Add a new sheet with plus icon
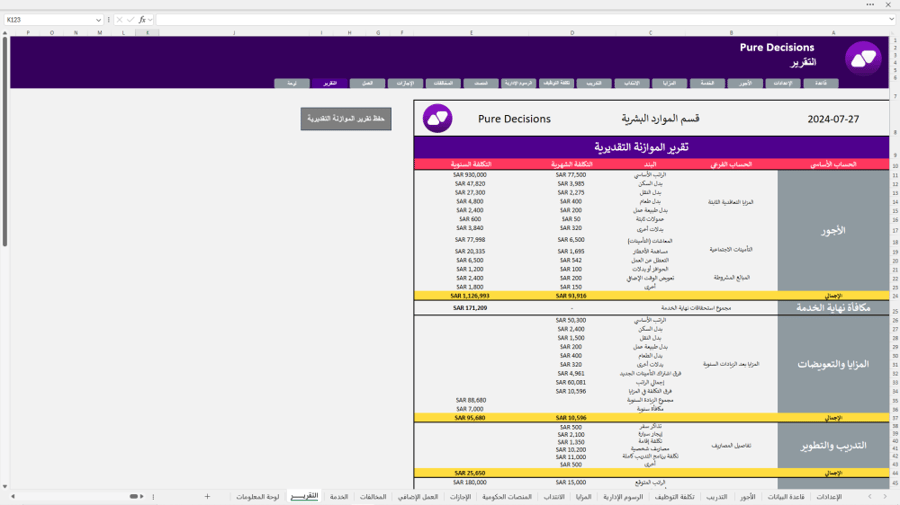This screenshot has height=505, width=900. pos(207,496)
